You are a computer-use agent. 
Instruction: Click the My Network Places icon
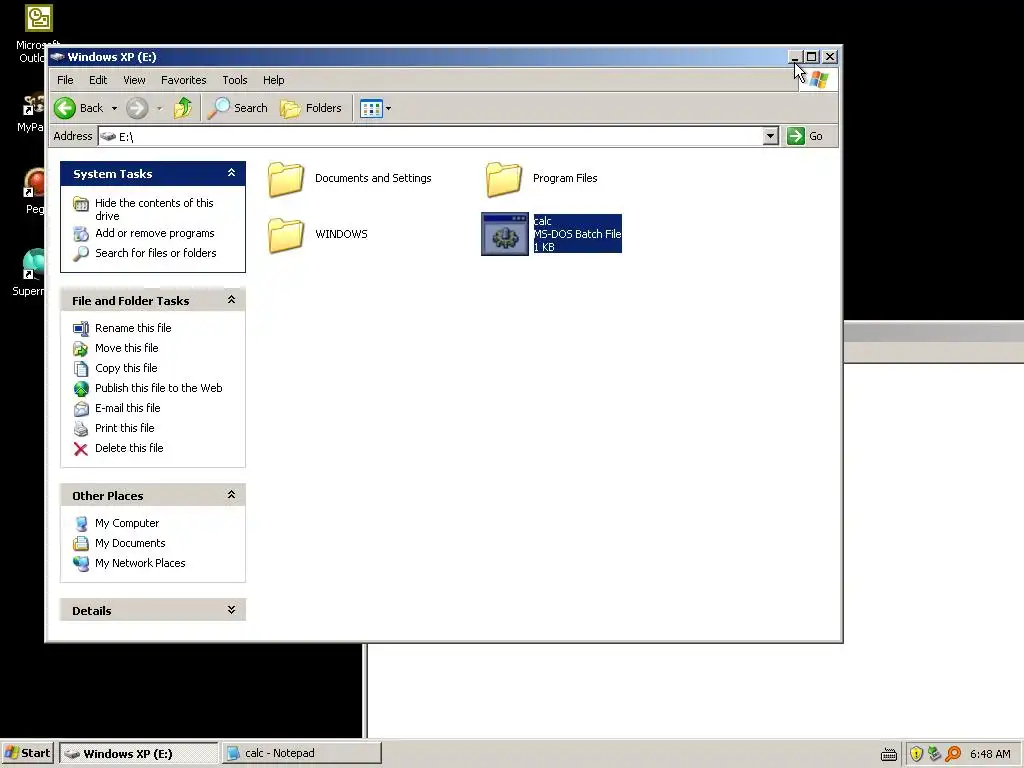coord(80,564)
